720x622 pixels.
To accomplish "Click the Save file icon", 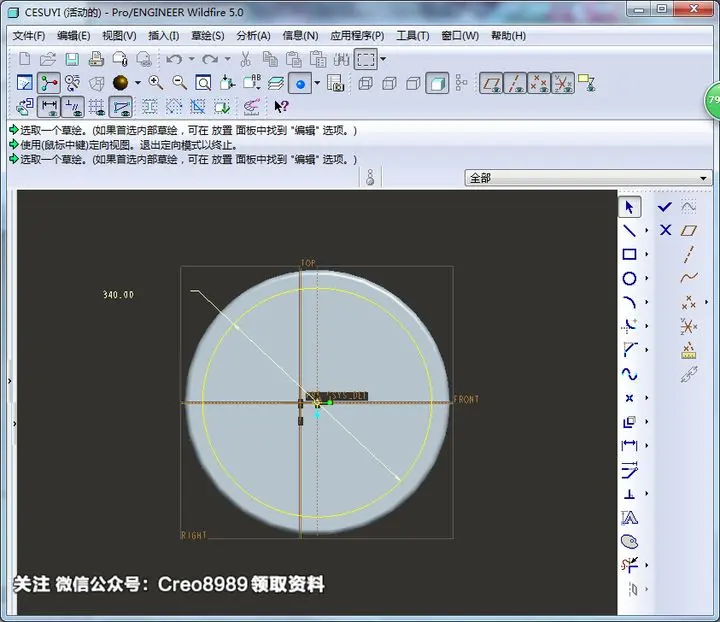I will pos(72,59).
